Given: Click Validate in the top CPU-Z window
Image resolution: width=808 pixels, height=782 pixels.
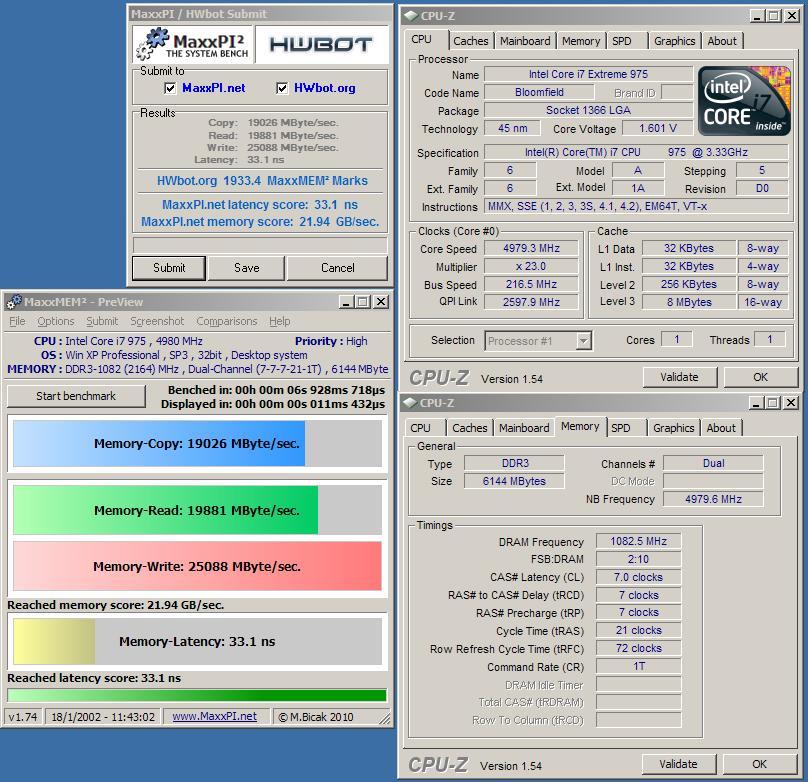Looking at the screenshot, I should pos(679,377).
